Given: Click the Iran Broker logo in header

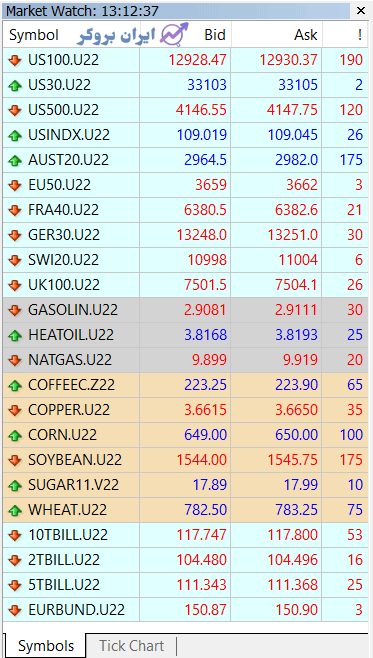Looking at the screenshot, I should click(133, 35).
